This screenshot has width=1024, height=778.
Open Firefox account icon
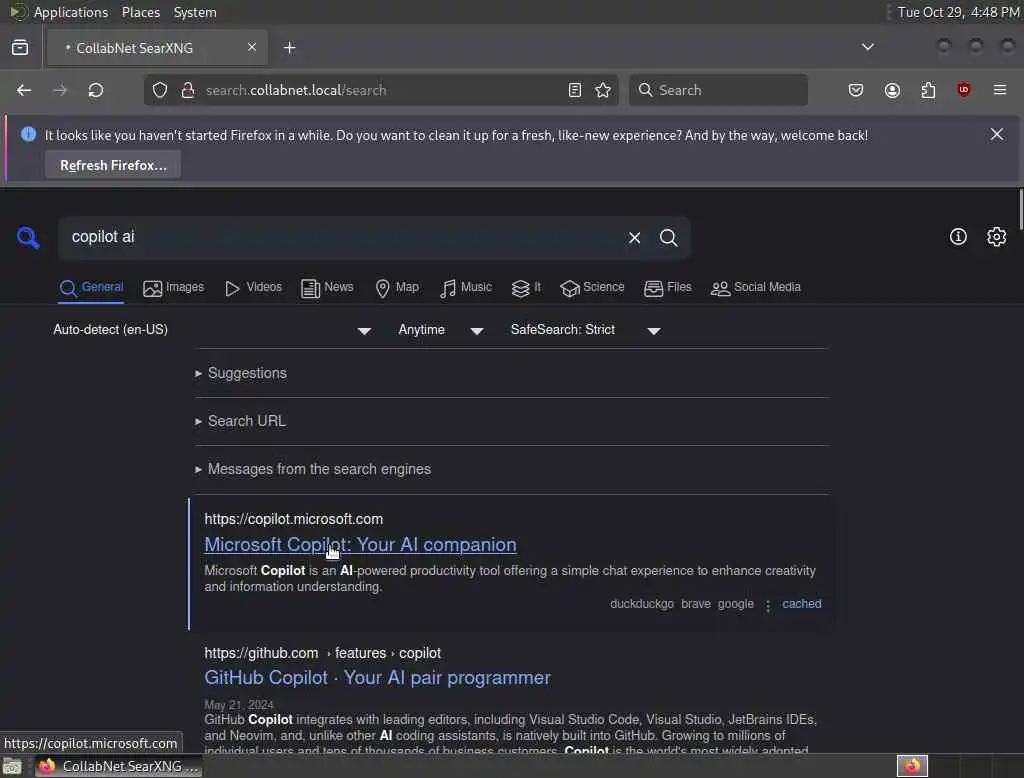[x=892, y=90]
